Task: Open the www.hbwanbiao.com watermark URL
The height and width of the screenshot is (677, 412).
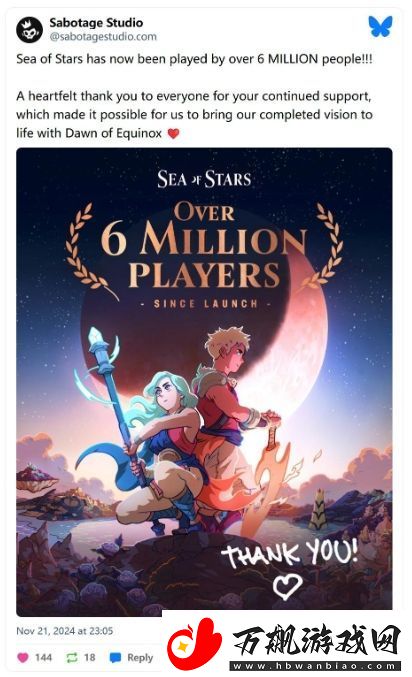Action: coord(317,665)
